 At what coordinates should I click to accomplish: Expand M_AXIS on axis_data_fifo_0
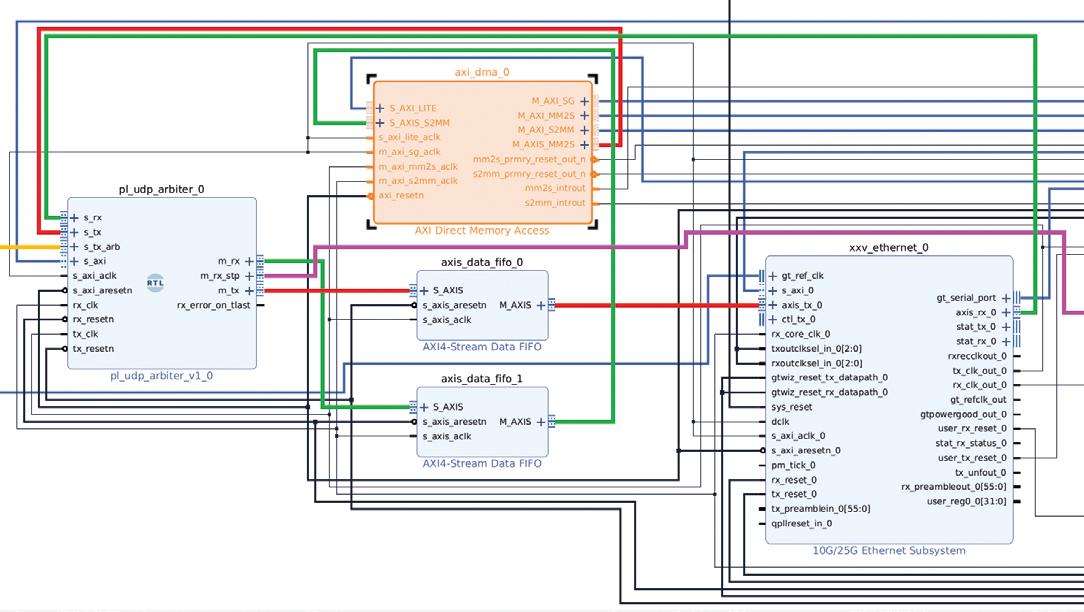point(541,305)
